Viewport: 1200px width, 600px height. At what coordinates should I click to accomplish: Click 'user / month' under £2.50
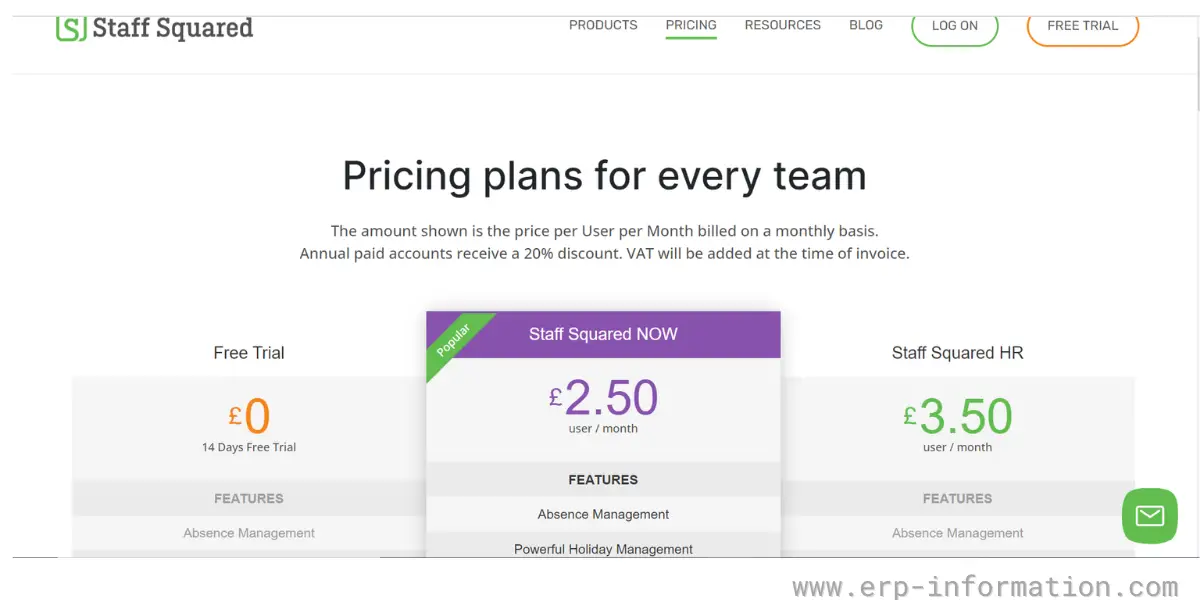603,428
